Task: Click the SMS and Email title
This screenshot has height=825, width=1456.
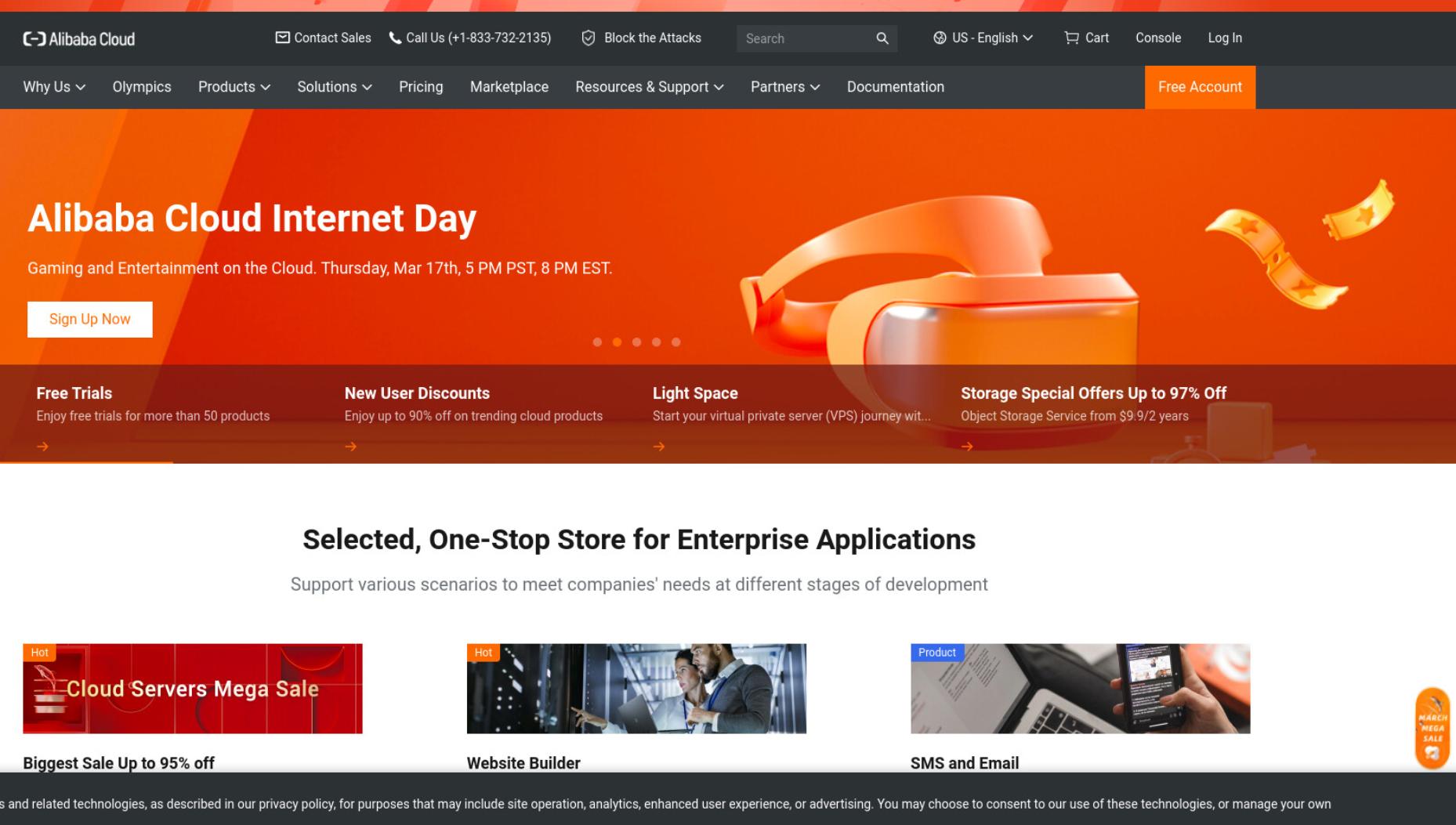Action: click(x=965, y=763)
